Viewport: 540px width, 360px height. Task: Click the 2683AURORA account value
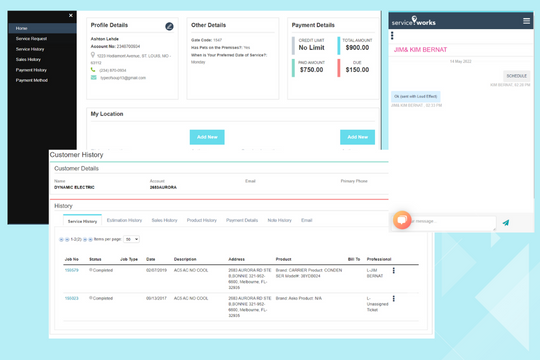point(163,187)
